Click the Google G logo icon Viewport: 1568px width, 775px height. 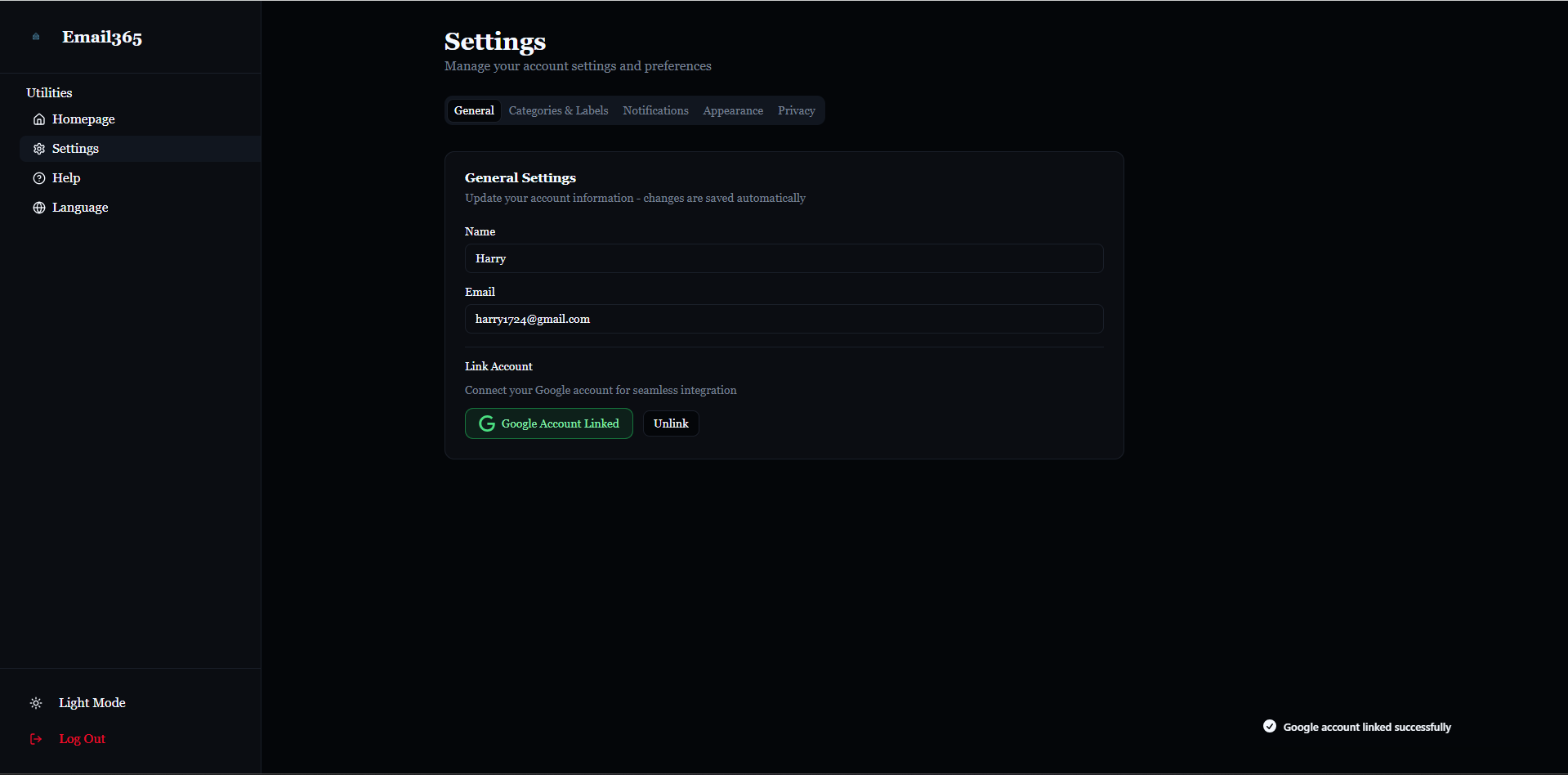pos(487,423)
